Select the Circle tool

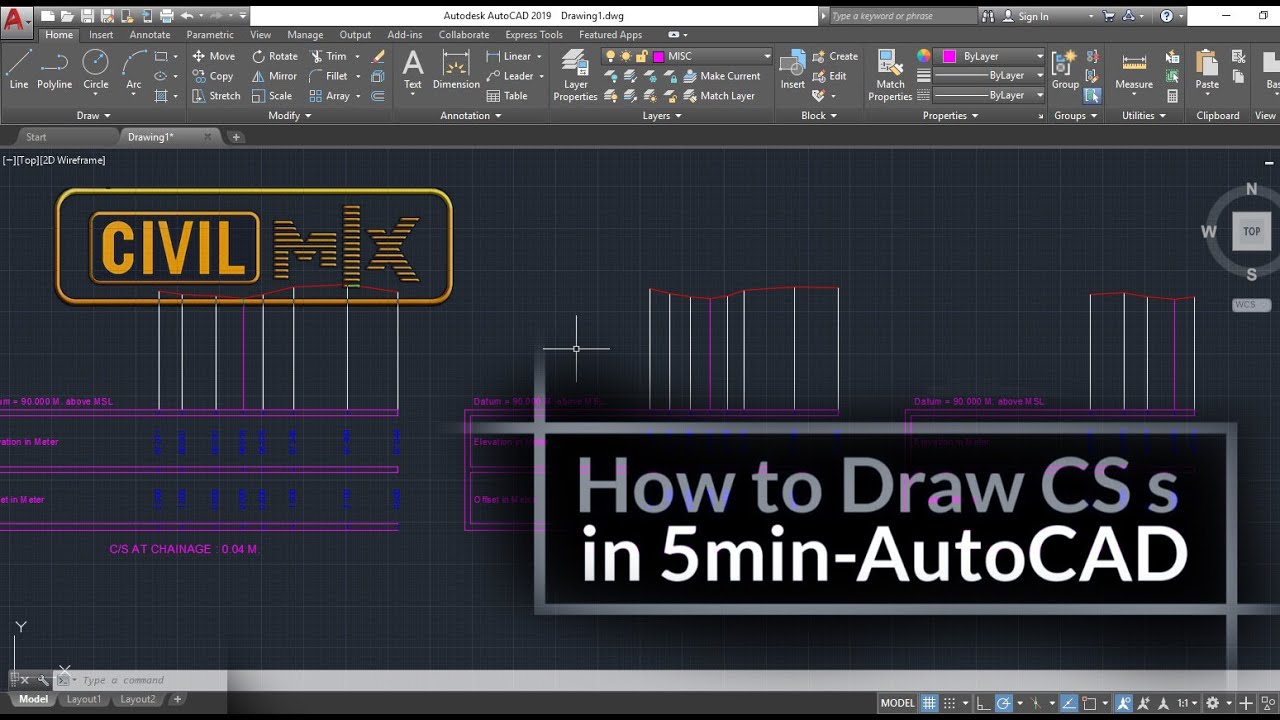pyautogui.click(x=95, y=69)
